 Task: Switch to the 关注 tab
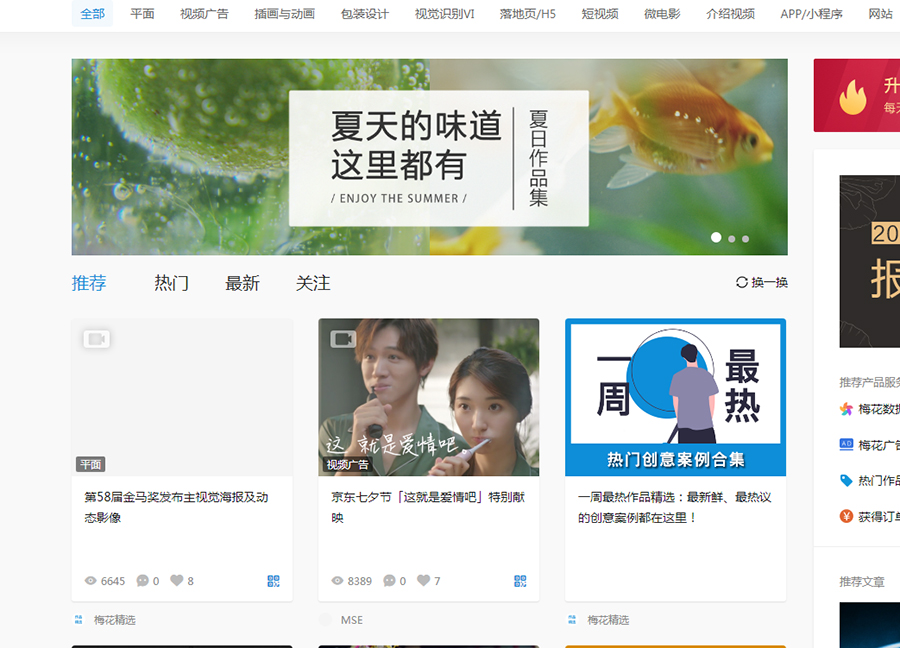coord(313,283)
